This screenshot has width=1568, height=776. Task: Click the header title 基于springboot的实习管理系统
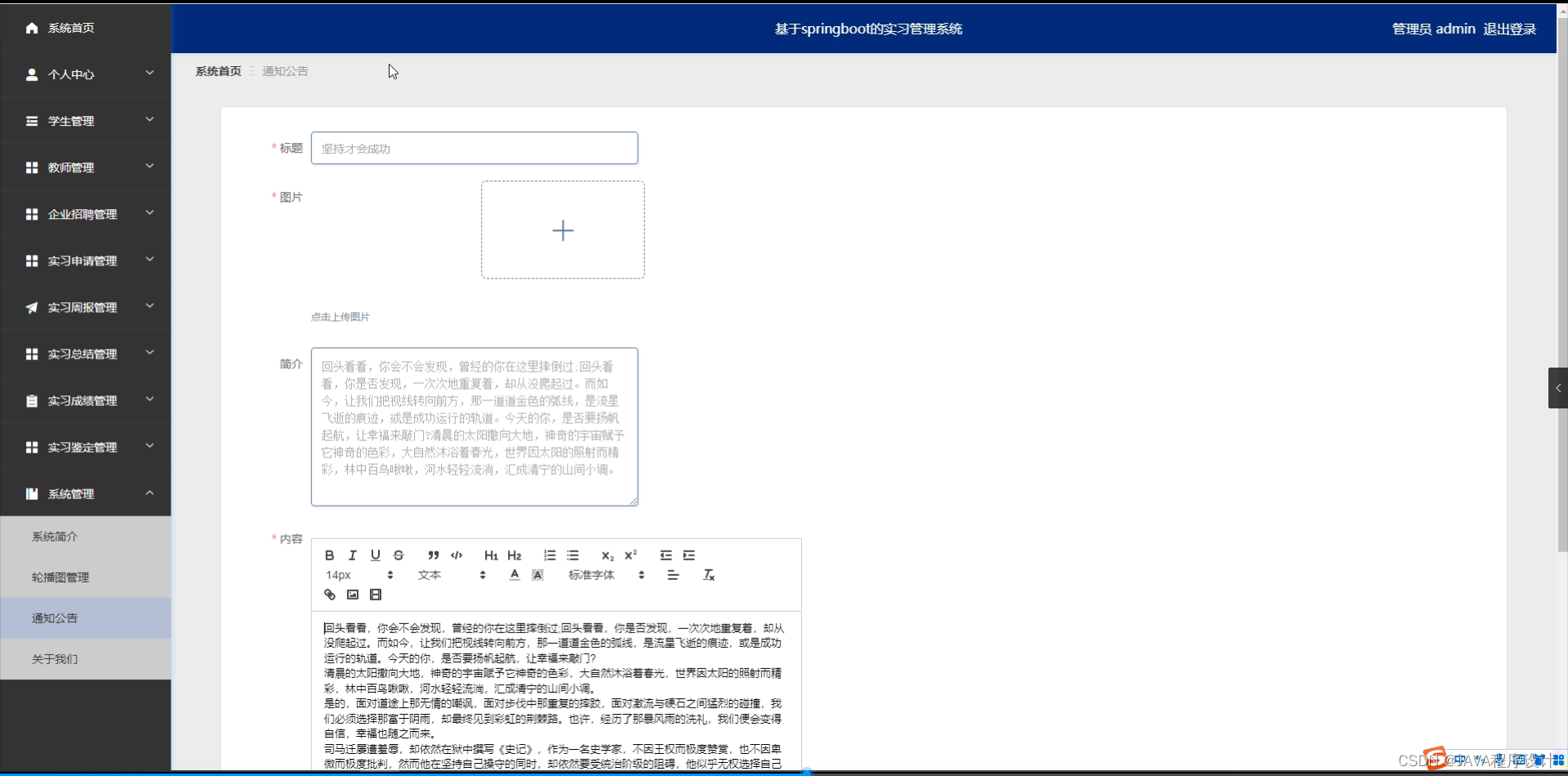click(x=868, y=29)
